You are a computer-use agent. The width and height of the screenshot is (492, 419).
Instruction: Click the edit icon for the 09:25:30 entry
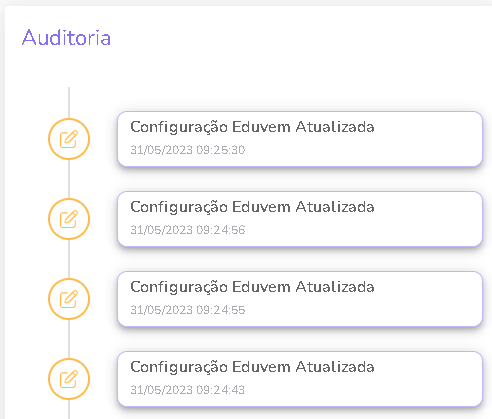click(x=69, y=139)
